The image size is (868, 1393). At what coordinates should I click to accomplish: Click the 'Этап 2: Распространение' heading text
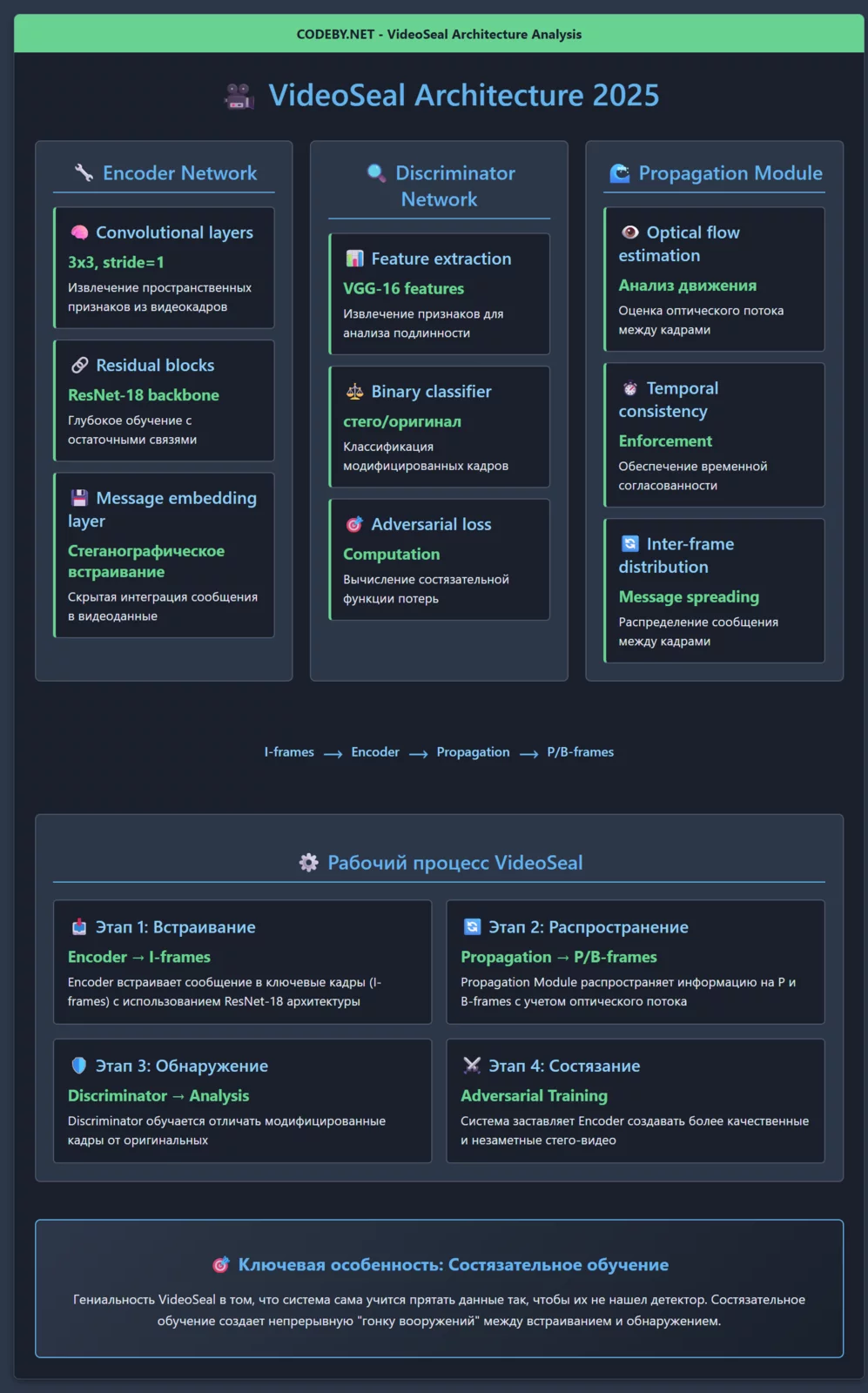coord(589,927)
